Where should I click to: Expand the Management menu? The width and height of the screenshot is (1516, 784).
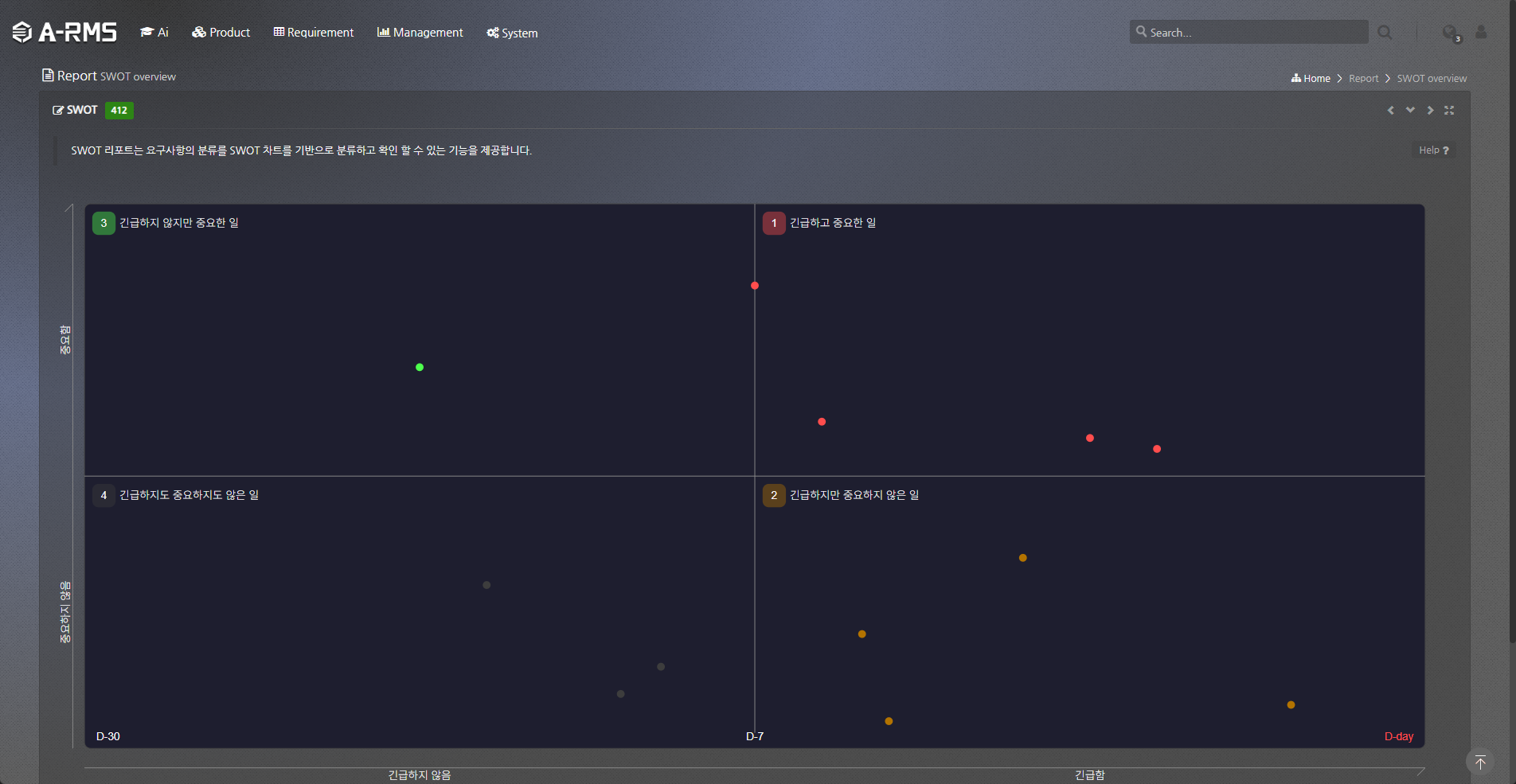[420, 33]
